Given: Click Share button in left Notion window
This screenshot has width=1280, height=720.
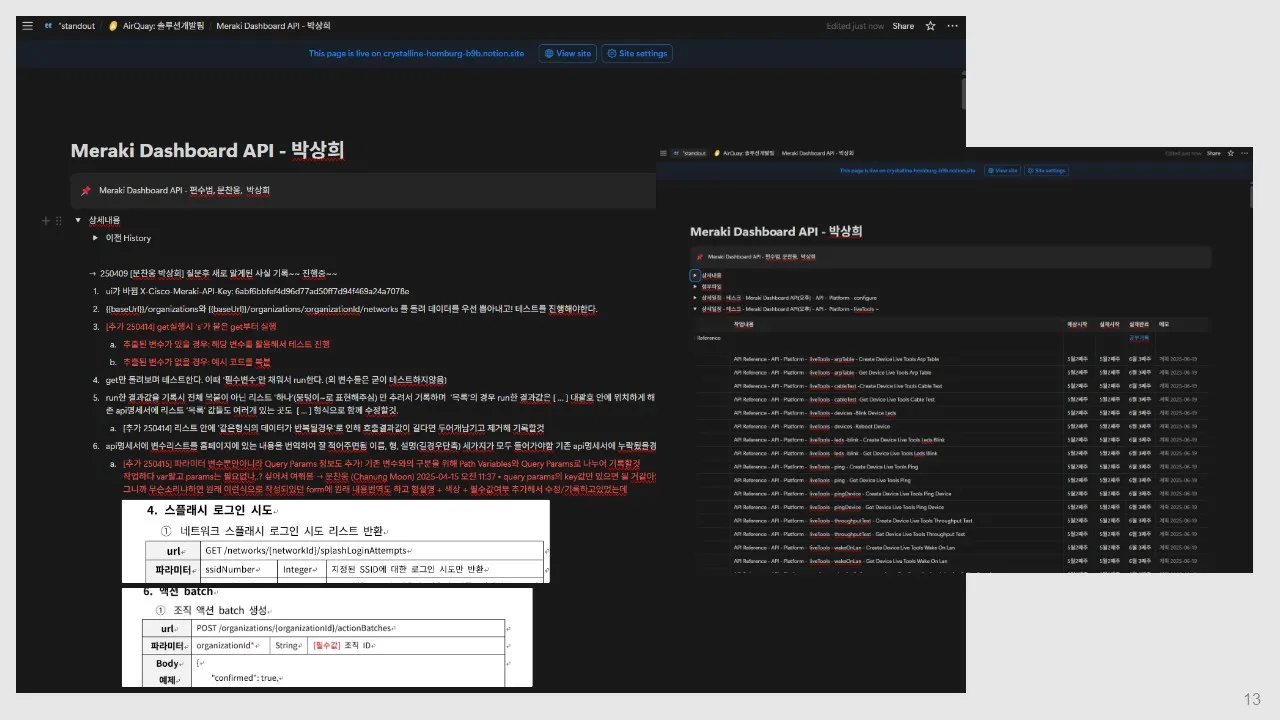Looking at the screenshot, I should (903, 26).
